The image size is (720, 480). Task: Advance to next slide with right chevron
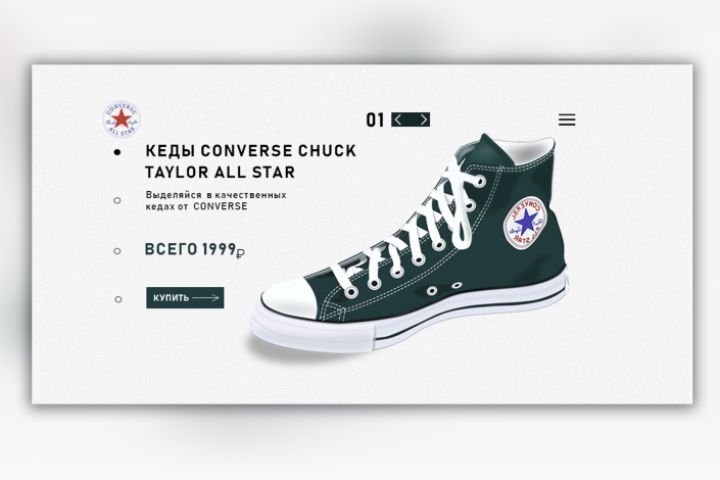(x=424, y=120)
